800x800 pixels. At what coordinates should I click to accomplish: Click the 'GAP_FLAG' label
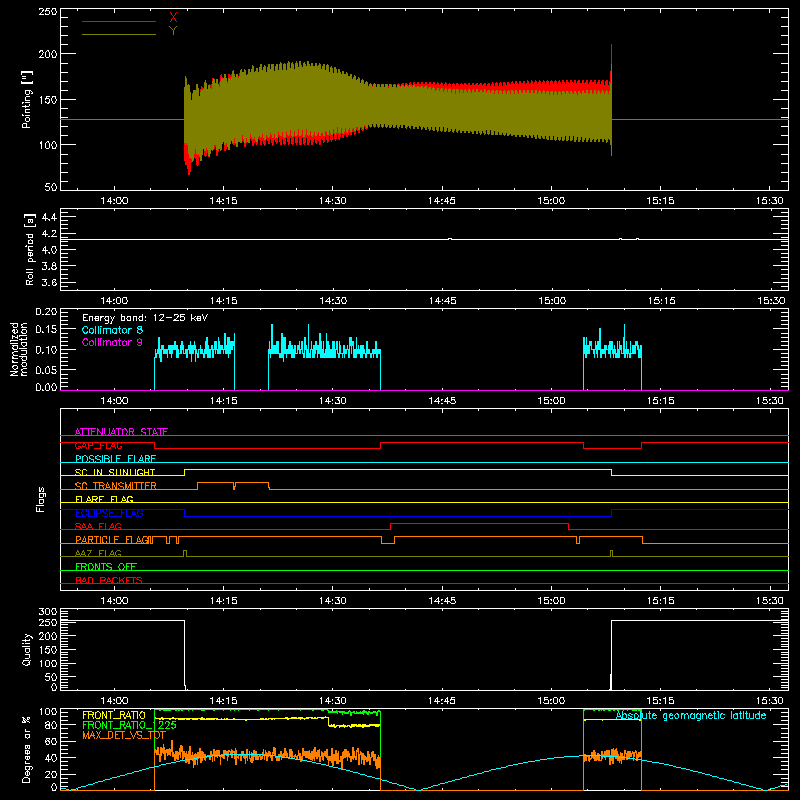pos(98,445)
